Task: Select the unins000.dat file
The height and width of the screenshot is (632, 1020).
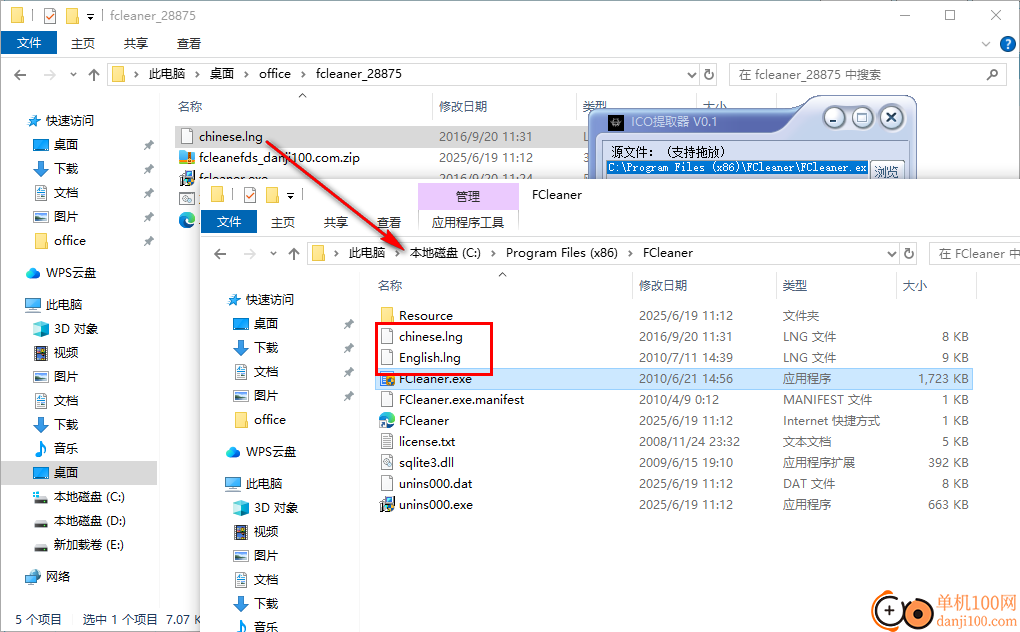Action: tap(435, 483)
